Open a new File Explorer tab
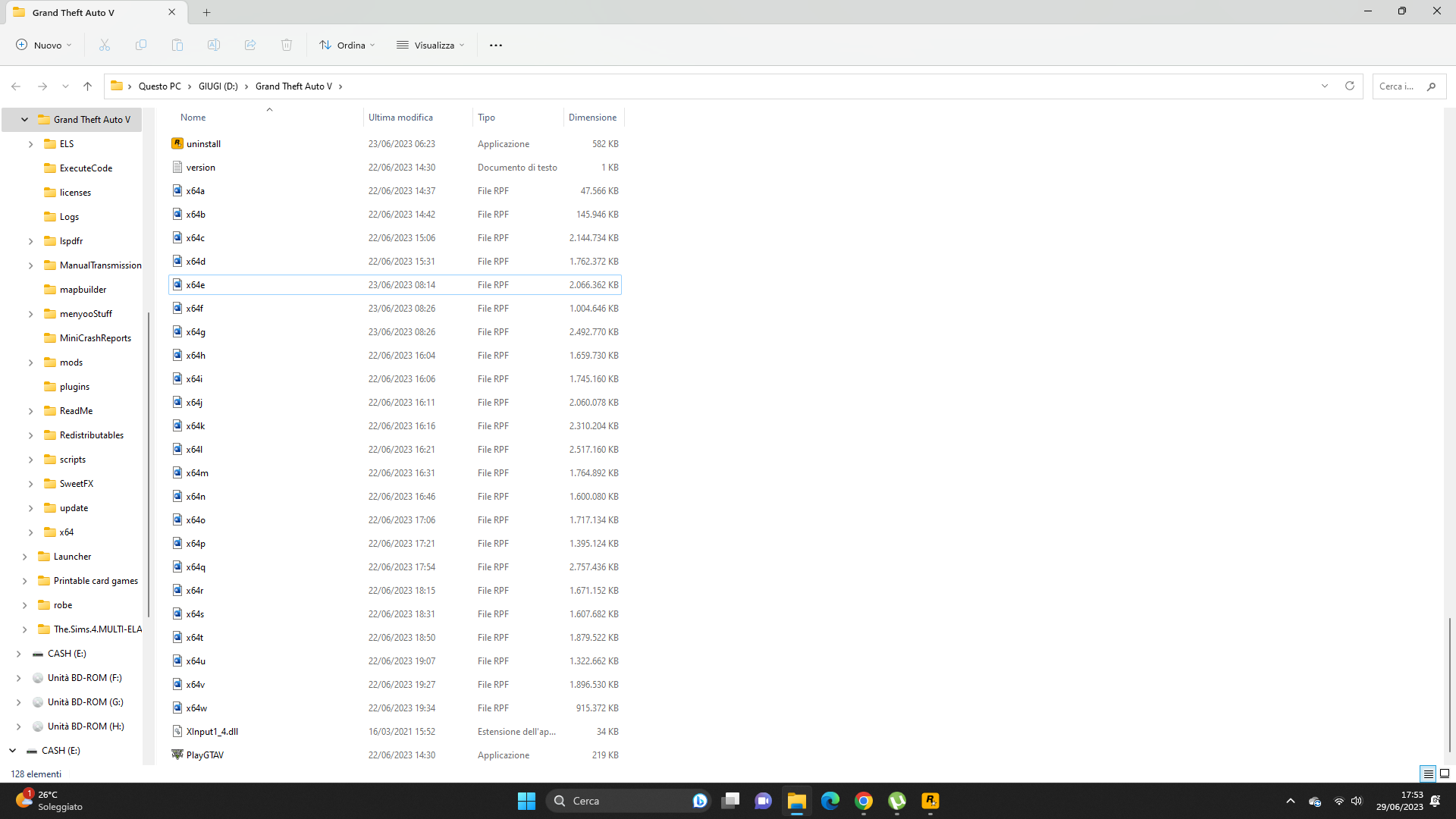Viewport: 1456px width, 819px height. point(207,12)
